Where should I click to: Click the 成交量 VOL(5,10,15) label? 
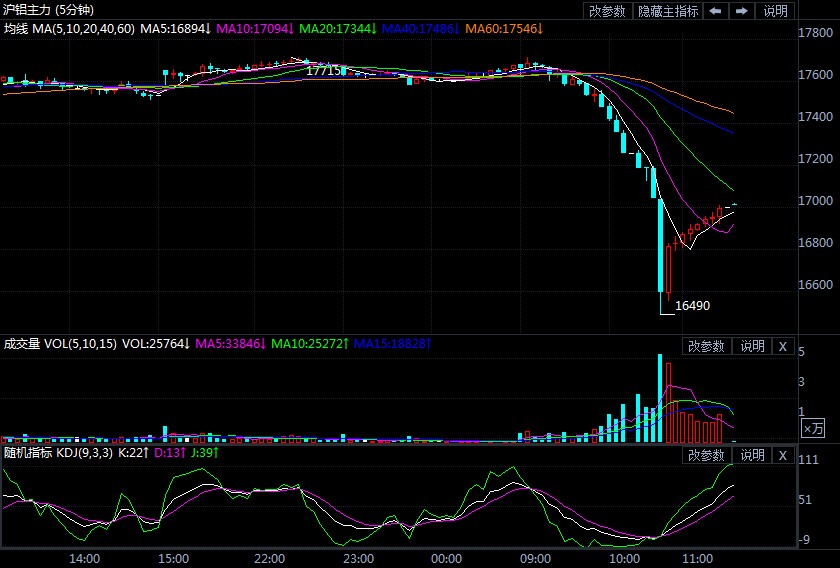click(60, 343)
